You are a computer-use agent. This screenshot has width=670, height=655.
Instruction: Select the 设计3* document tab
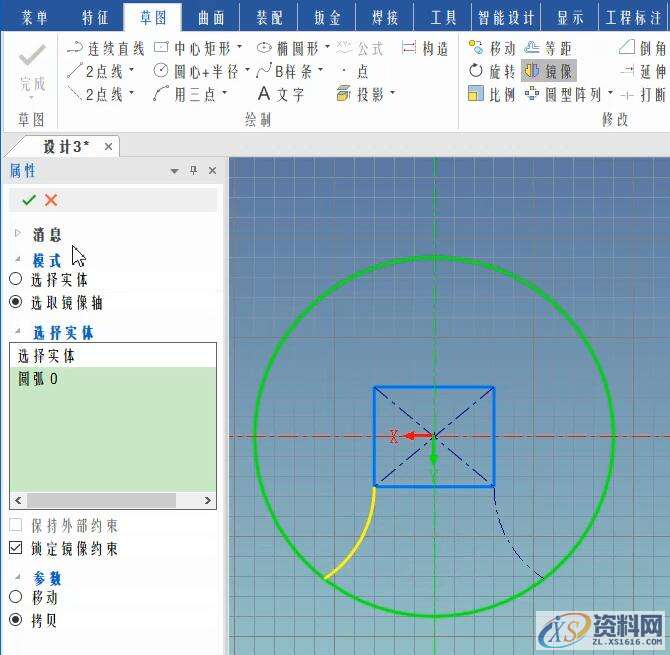65,147
